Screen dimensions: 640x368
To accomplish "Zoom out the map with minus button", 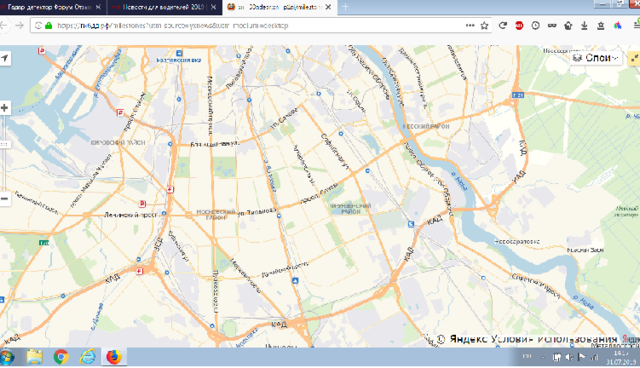I will click(x=4, y=199).
